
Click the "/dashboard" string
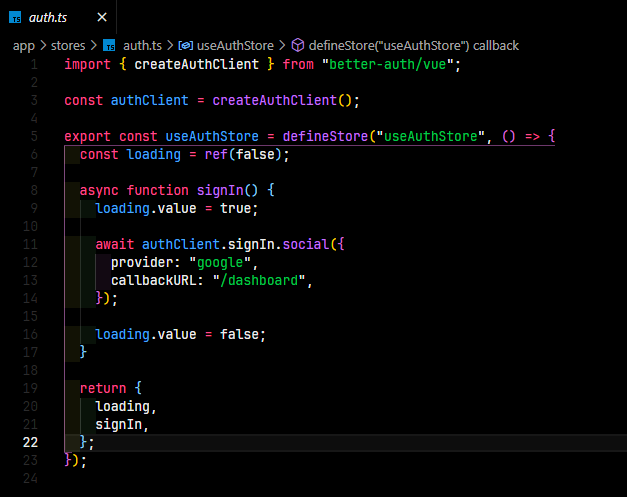[x=259, y=280]
